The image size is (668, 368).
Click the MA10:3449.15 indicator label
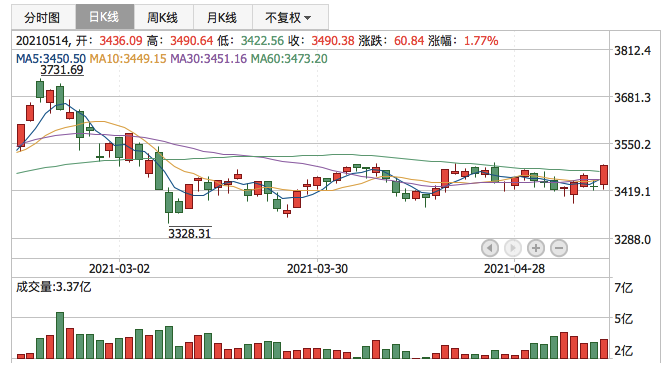coord(128,58)
